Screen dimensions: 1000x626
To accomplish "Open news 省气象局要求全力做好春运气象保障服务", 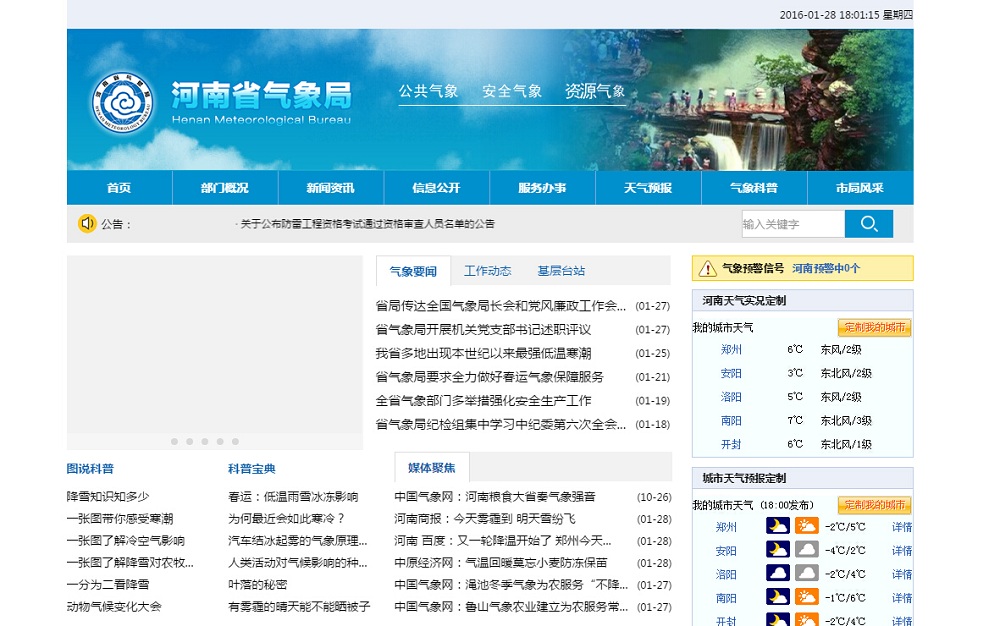I will pos(489,377).
